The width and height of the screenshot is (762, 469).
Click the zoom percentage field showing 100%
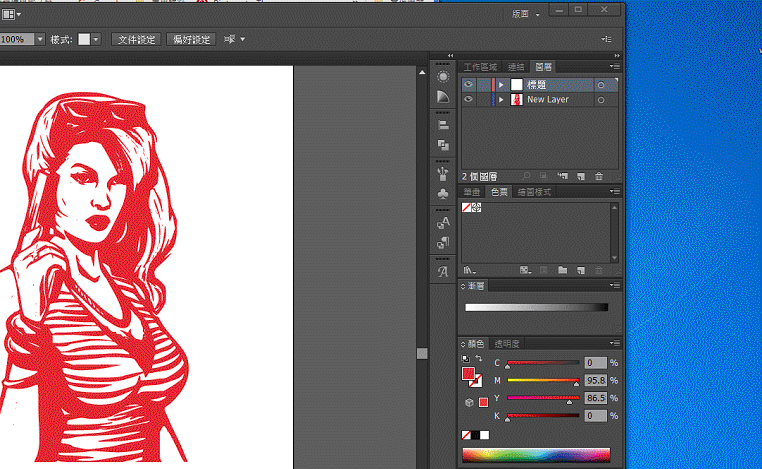[x=17, y=39]
